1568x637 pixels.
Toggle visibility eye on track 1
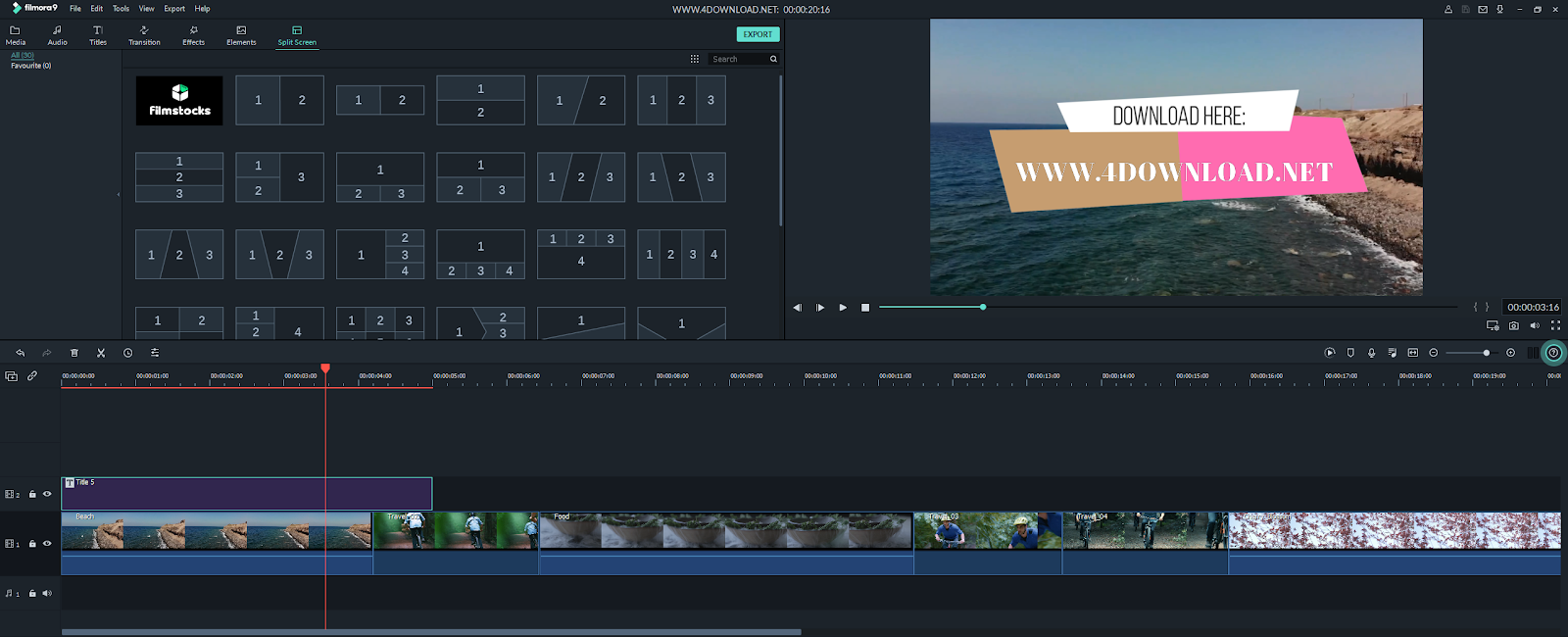tap(47, 543)
